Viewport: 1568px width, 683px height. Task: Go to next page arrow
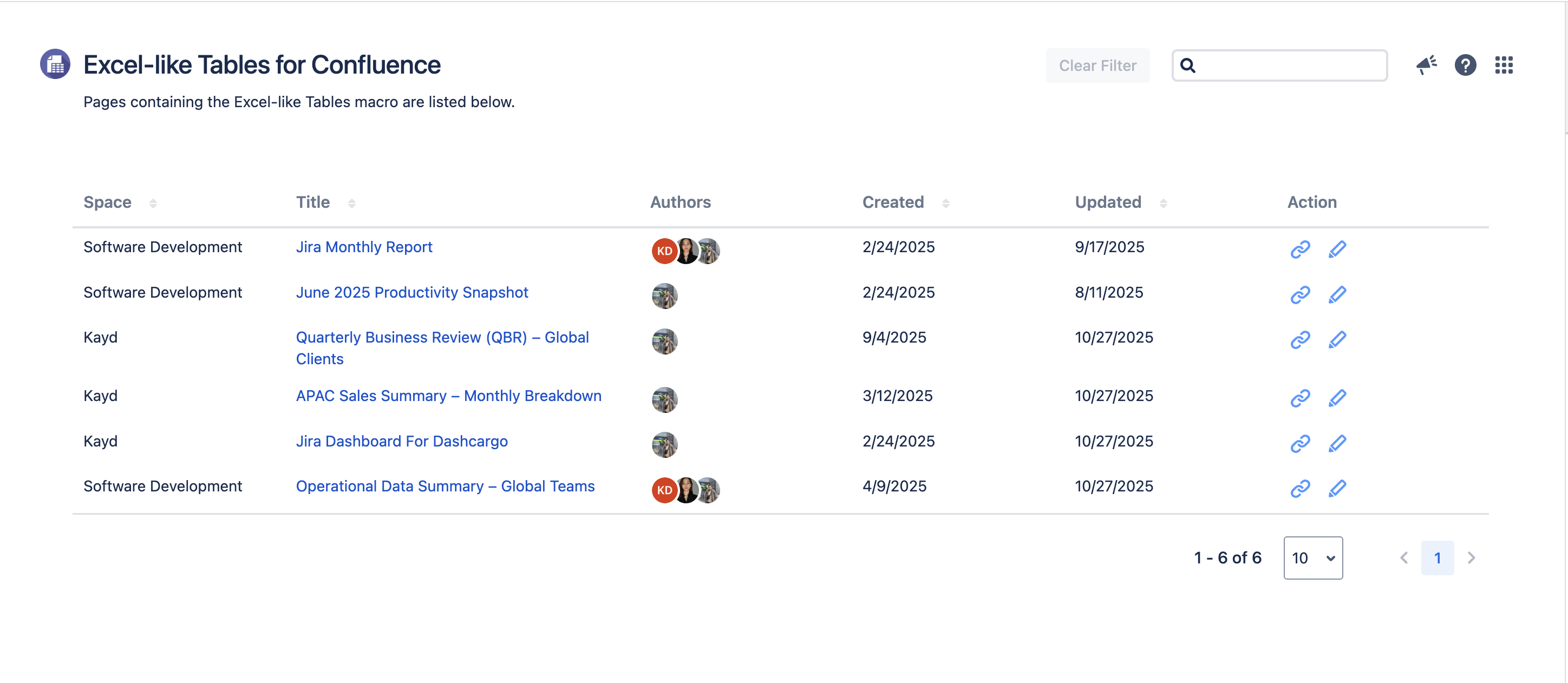tap(1471, 558)
